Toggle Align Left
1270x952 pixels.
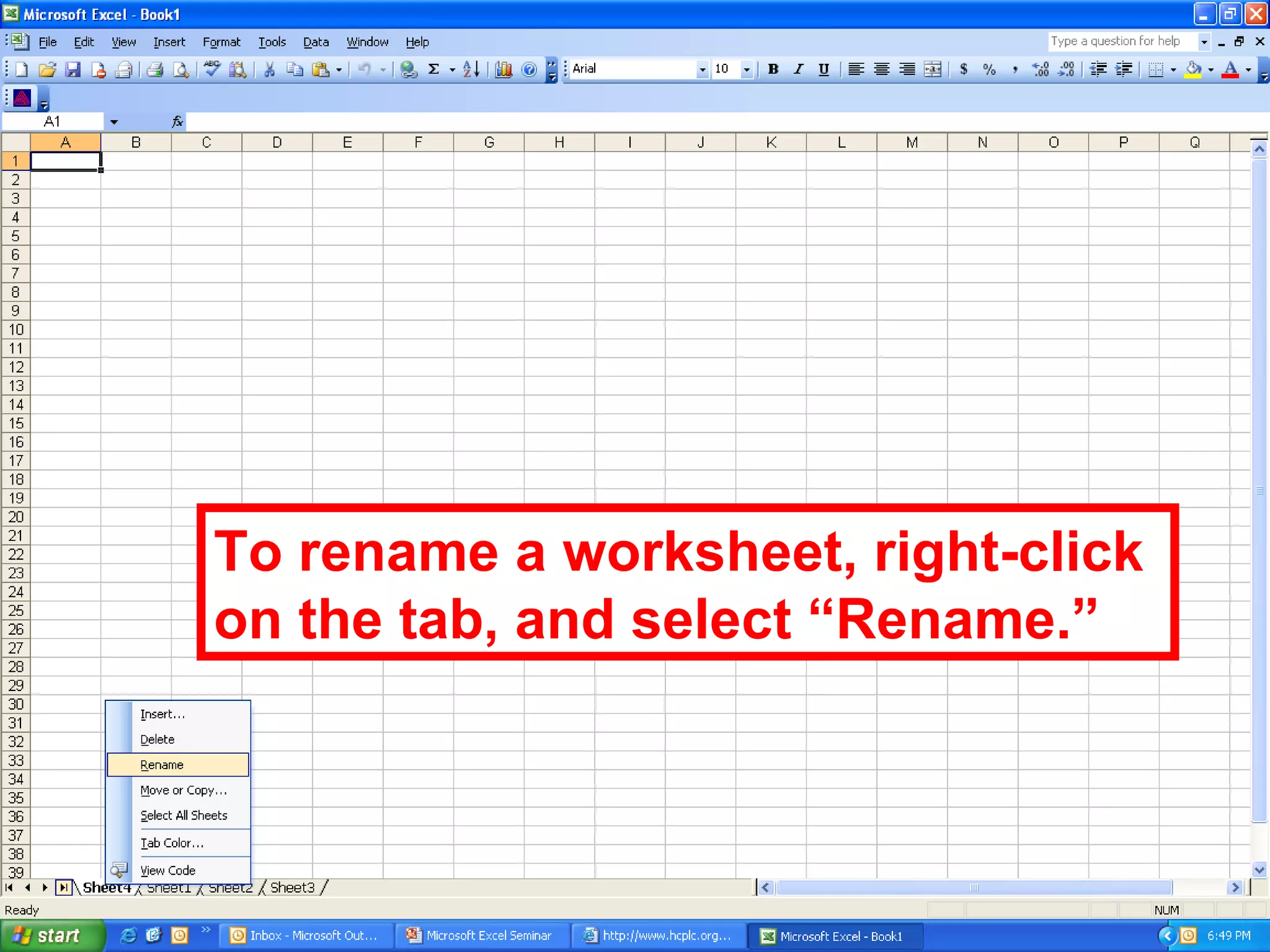[x=856, y=69]
